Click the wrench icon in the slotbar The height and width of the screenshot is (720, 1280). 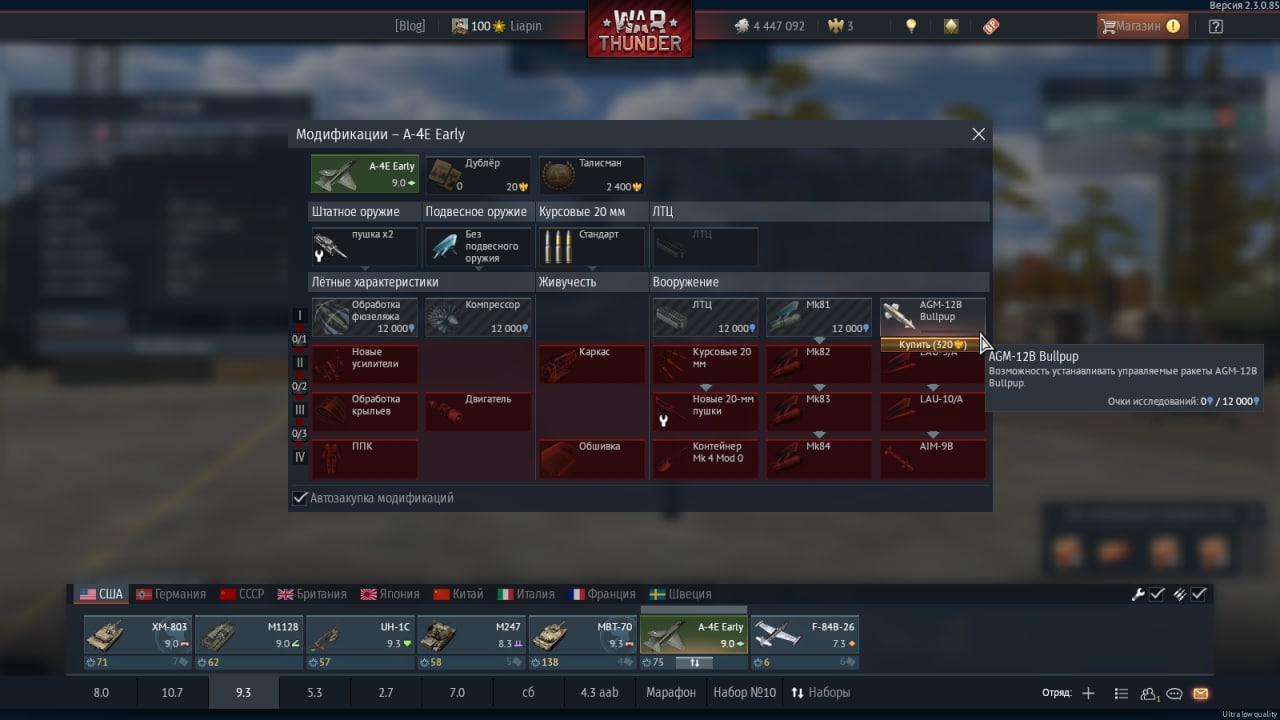click(1138, 594)
